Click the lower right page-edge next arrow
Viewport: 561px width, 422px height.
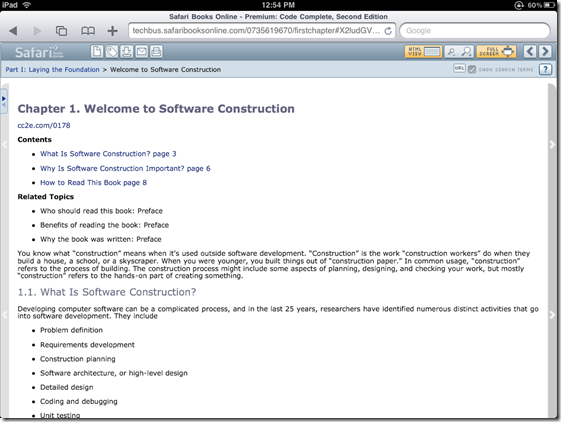pos(552,315)
